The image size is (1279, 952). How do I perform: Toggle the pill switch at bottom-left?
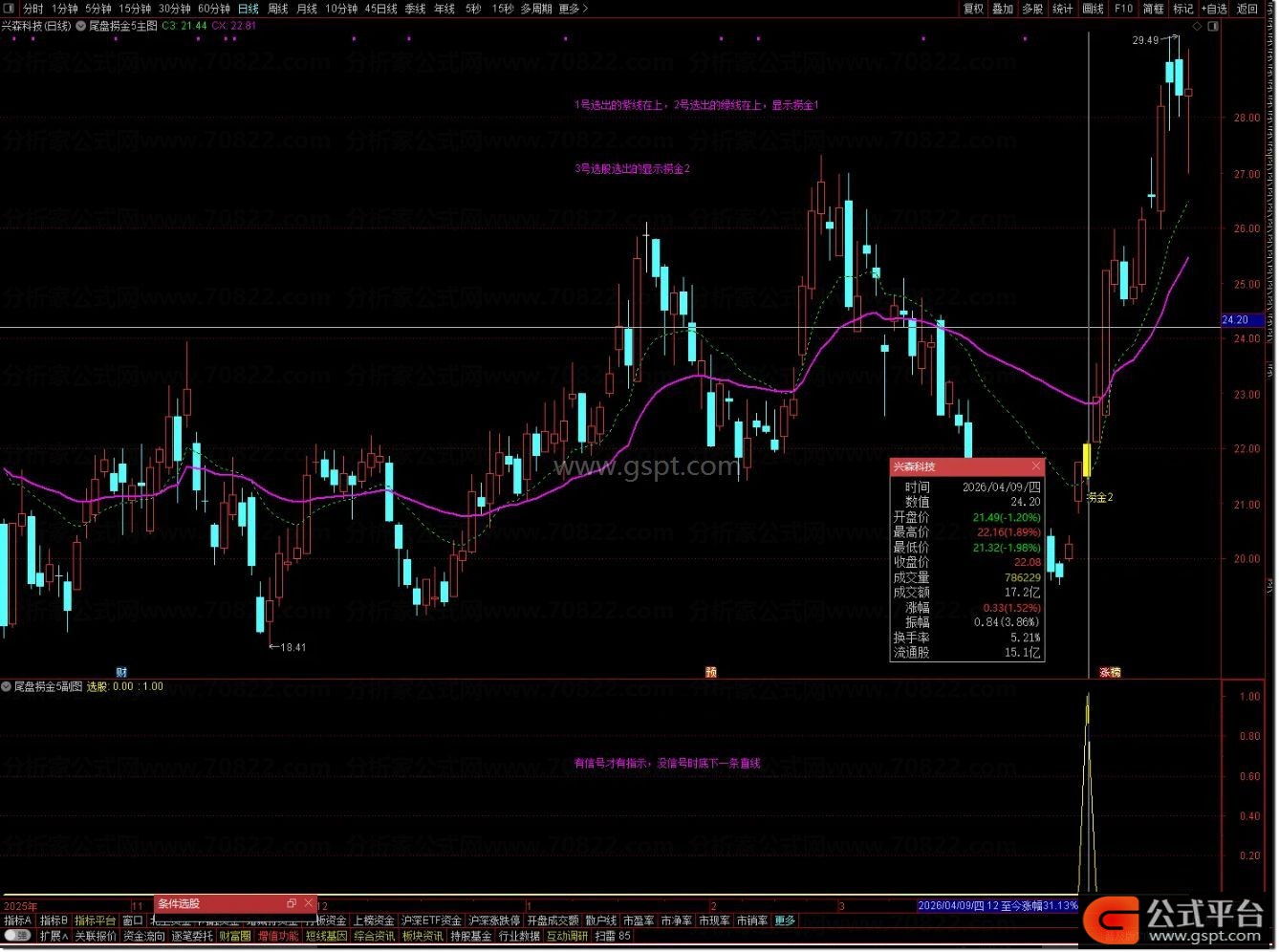[17, 936]
